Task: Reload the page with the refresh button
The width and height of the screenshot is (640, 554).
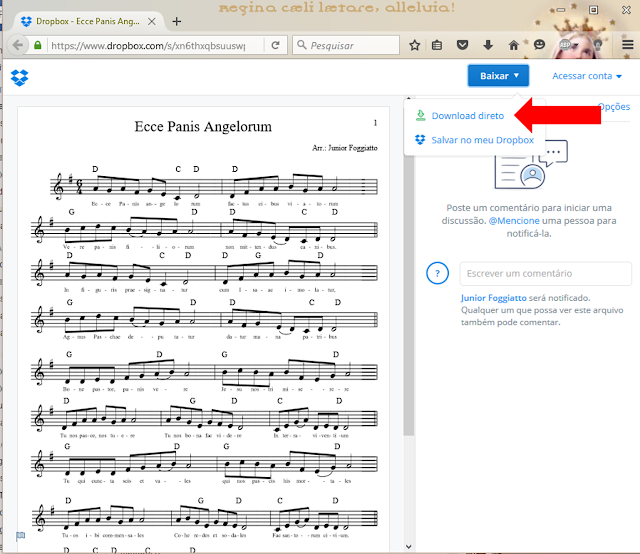Action: point(276,45)
